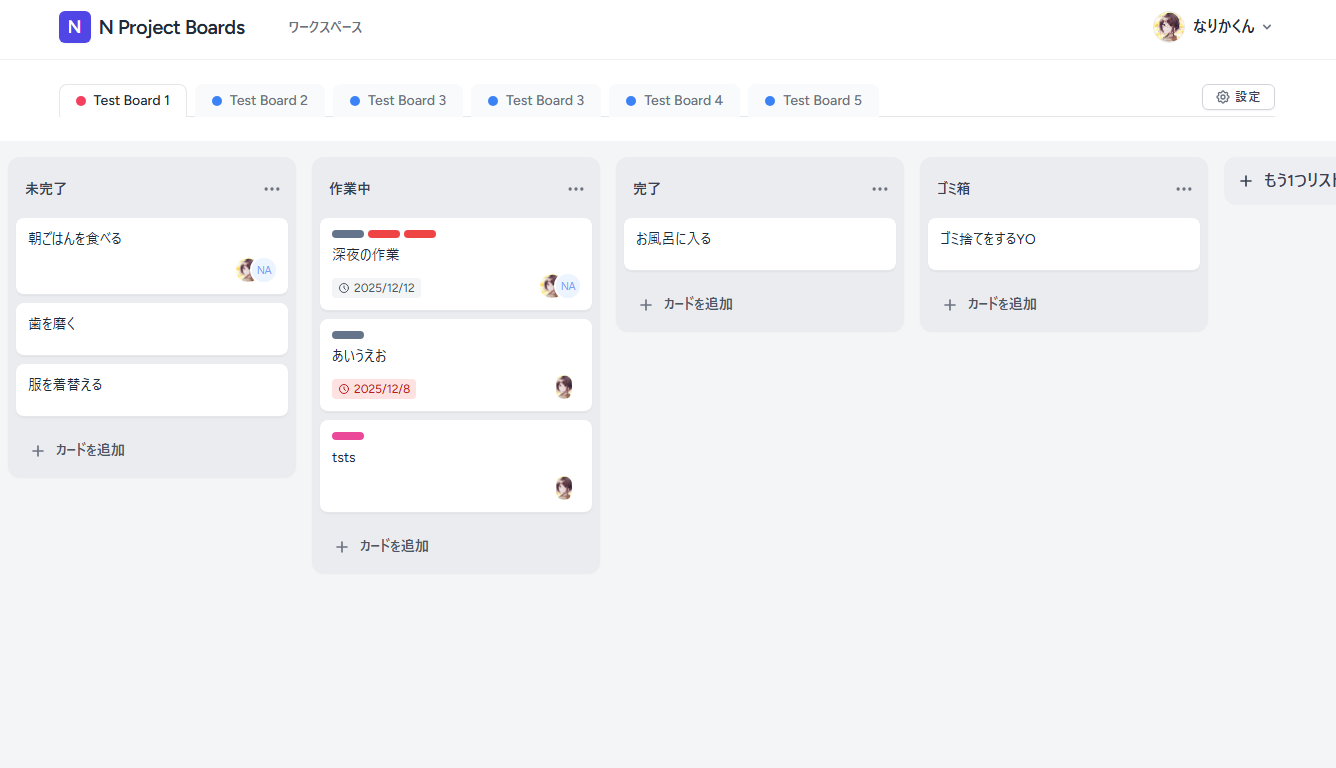The height and width of the screenshot is (768, 1336).
Task: Open ワークスペース from the top bar
Action: coord(324,28)
